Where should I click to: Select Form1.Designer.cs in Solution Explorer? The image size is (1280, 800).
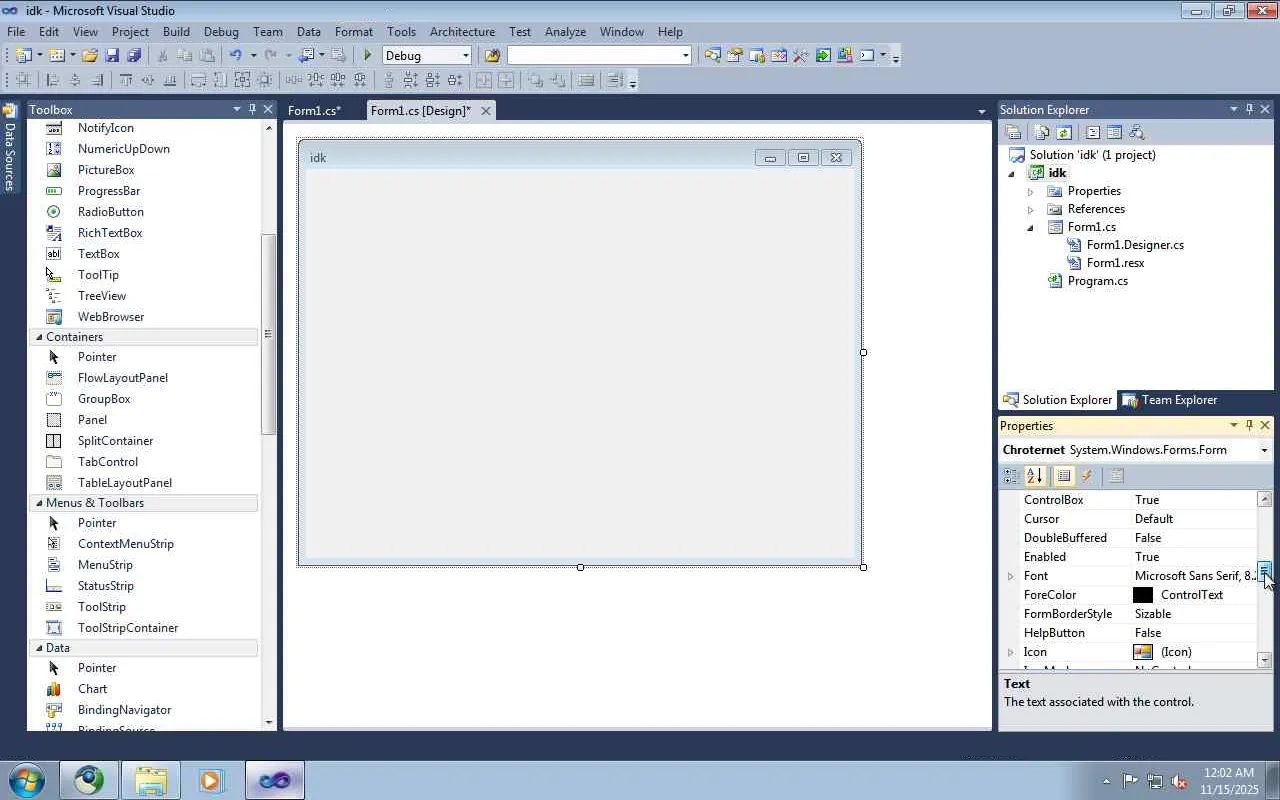[x=1135, y=245]
